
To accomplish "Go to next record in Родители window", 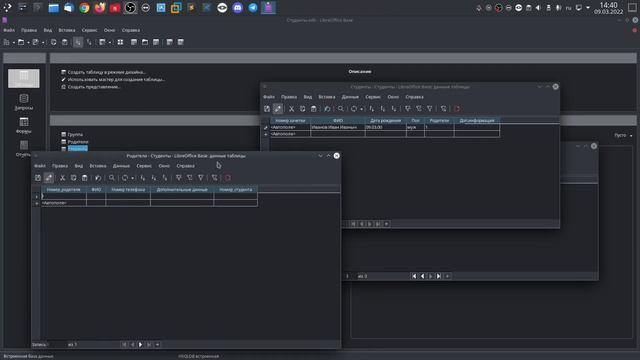I will (x=140, y=345).
